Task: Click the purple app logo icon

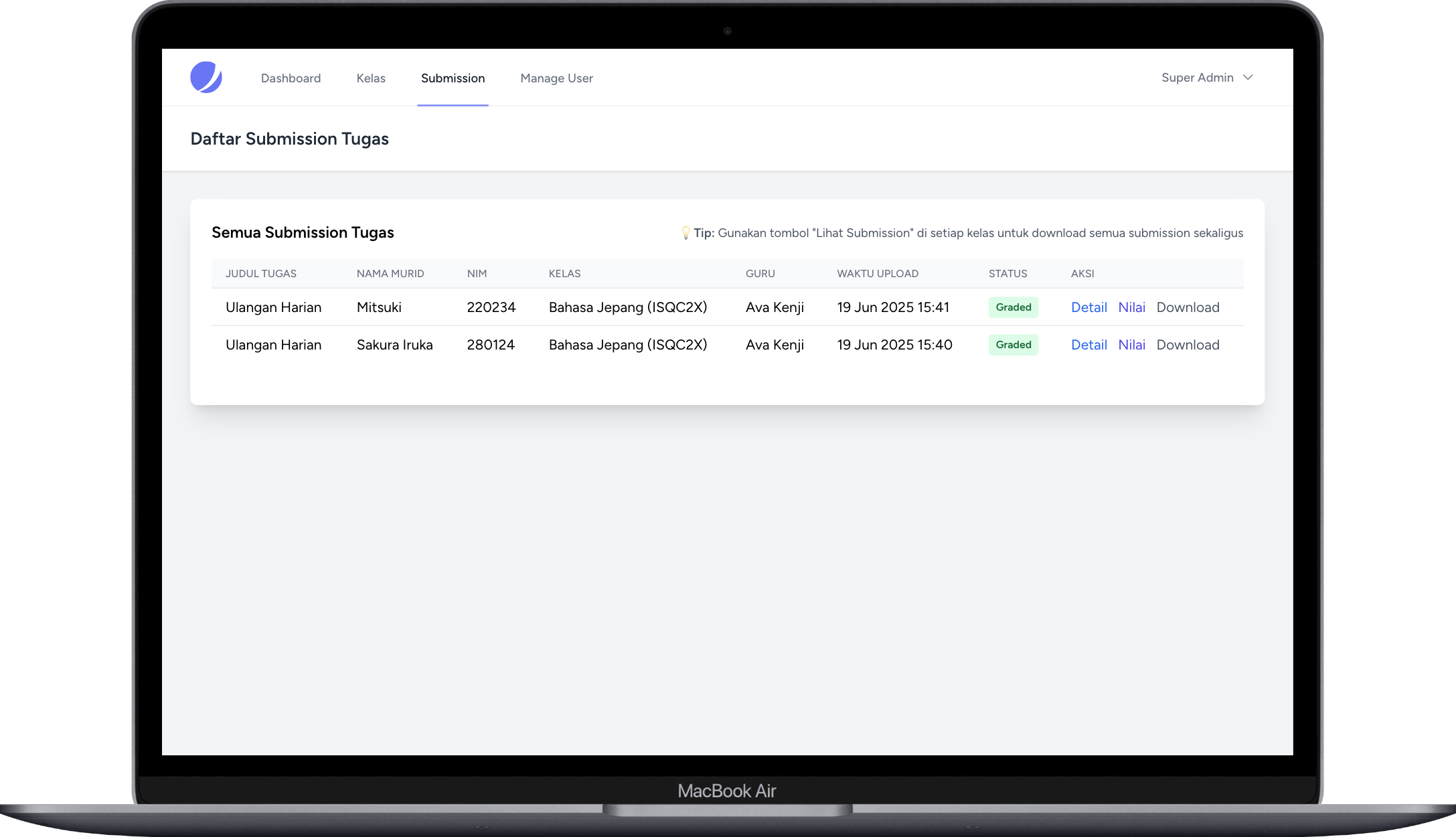Action: pos(206,78)
